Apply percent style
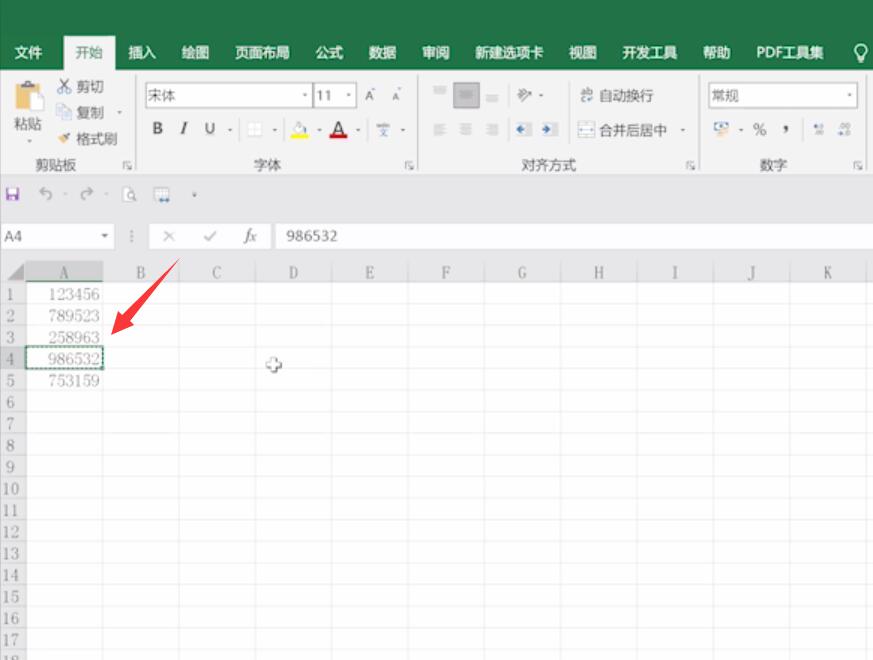 coord(759,130)
